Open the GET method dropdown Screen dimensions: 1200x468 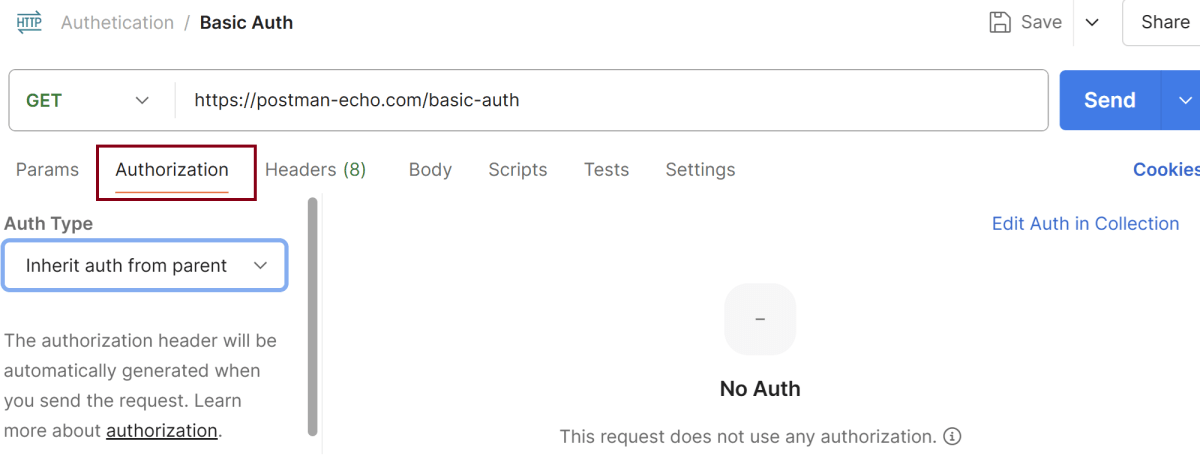click(88, 100)
